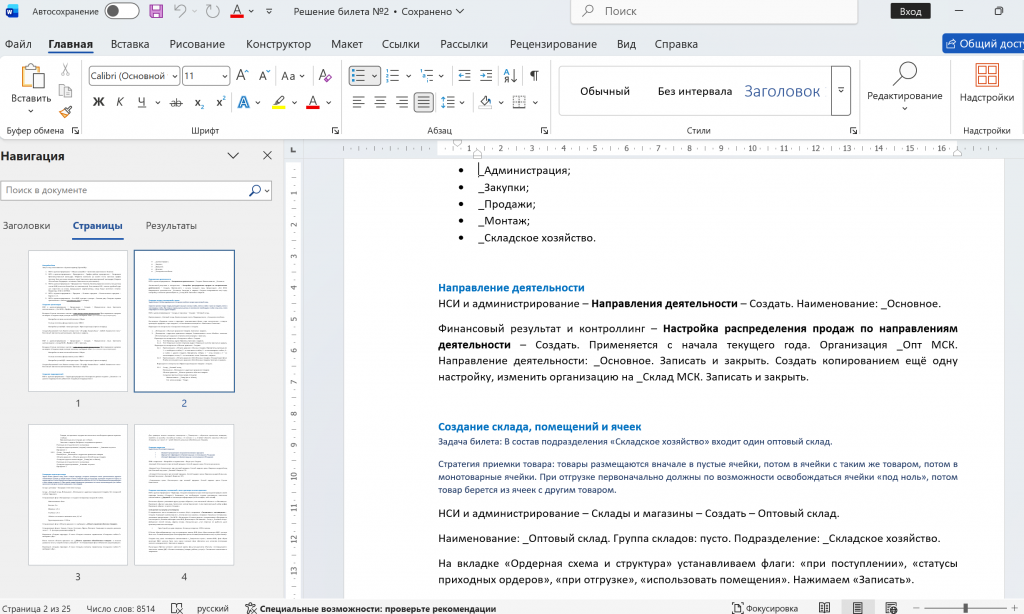Open the font name dropdown
The image size is (1024, 614).
(x=174, y=76)
